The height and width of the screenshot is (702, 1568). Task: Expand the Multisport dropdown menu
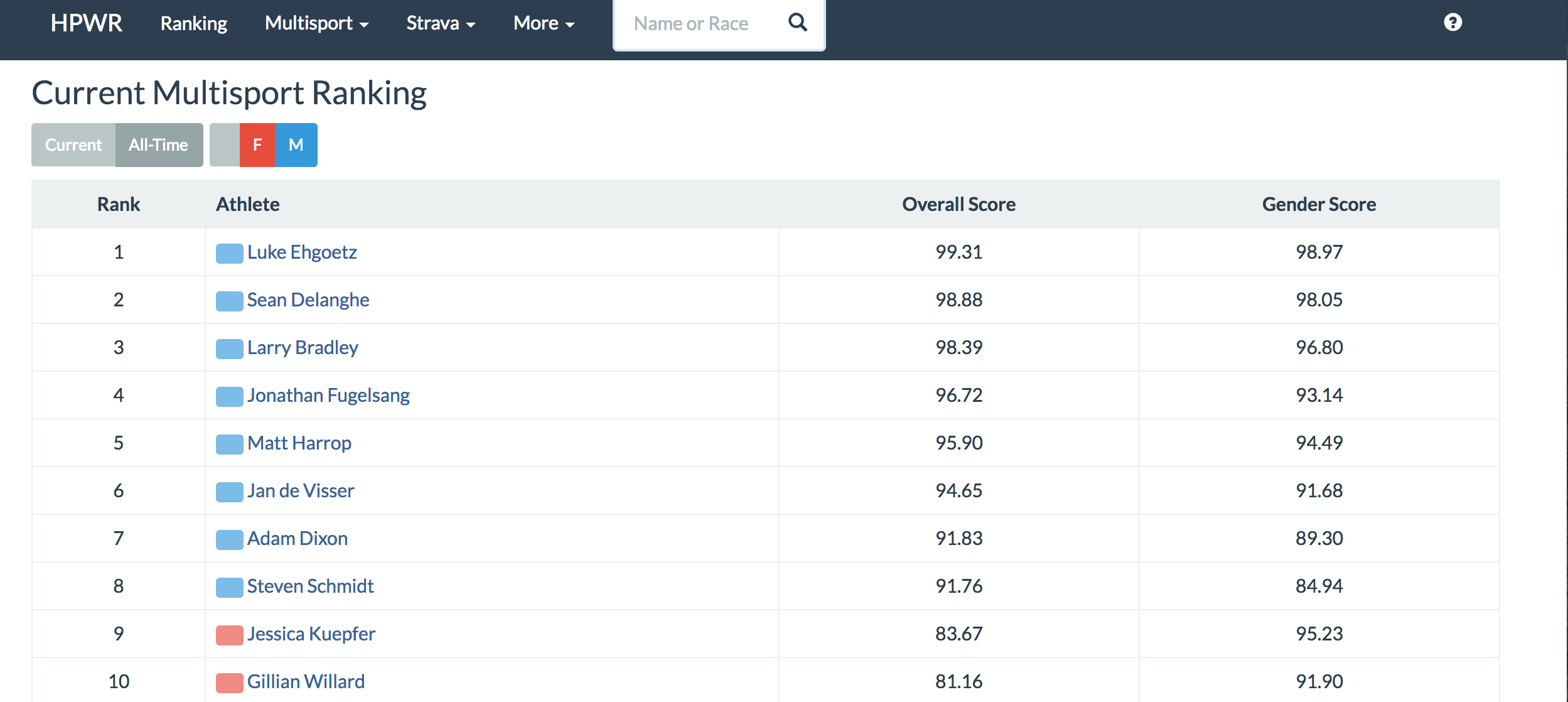point(316,23)
